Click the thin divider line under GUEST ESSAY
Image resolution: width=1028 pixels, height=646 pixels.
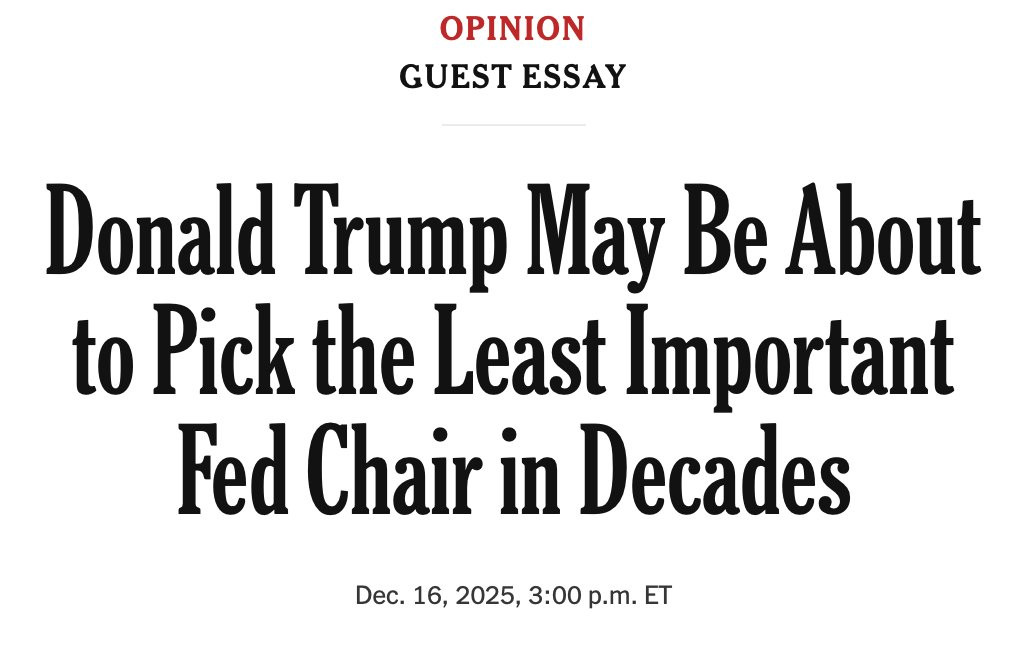pyautogui.click(x=513, y=124)
